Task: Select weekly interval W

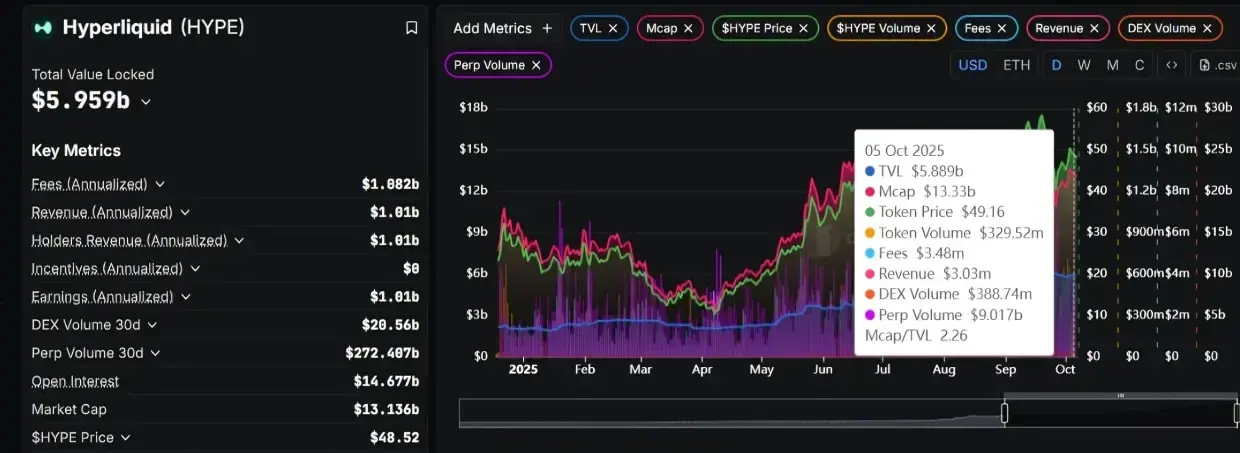Action: (x=1084, y=65)
